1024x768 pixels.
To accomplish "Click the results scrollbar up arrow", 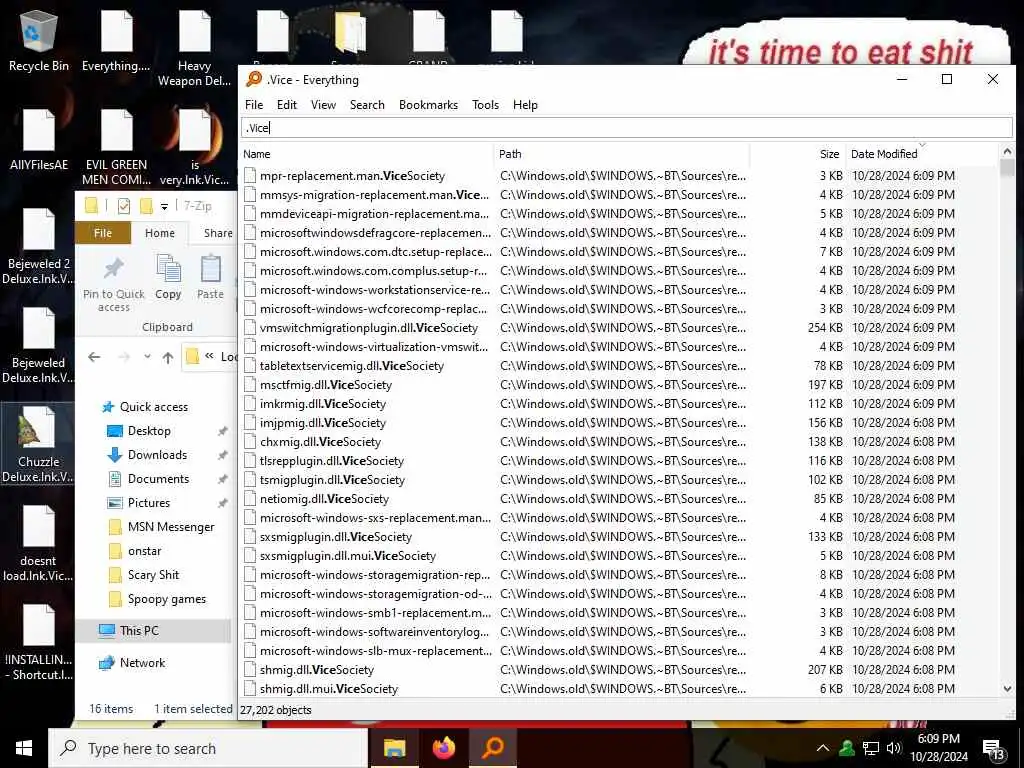I will click(1007, 152).
